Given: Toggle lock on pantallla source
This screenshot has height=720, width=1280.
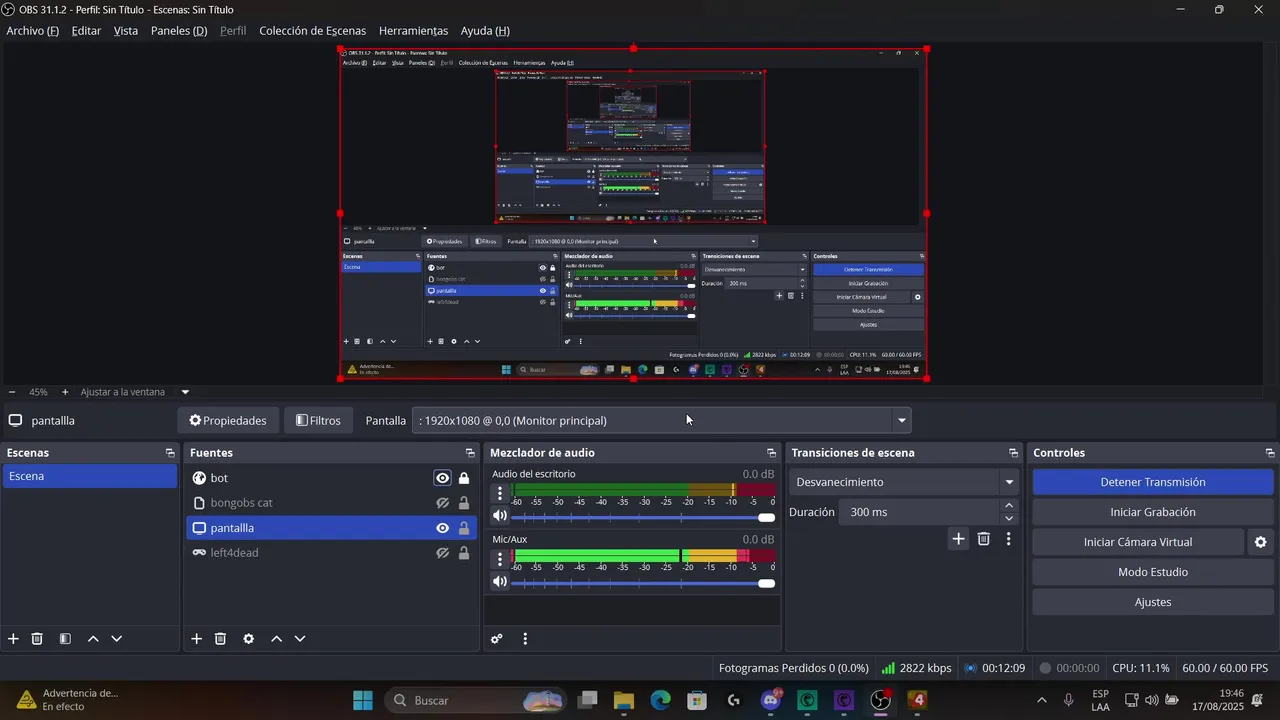Looking at the screenshot, I should pos(464,528).
